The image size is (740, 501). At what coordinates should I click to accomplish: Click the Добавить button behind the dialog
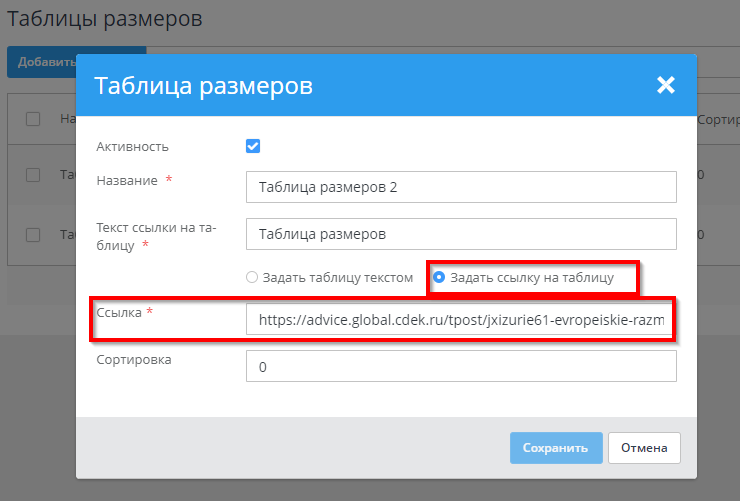pyautogui.click(x=42, y=62)
